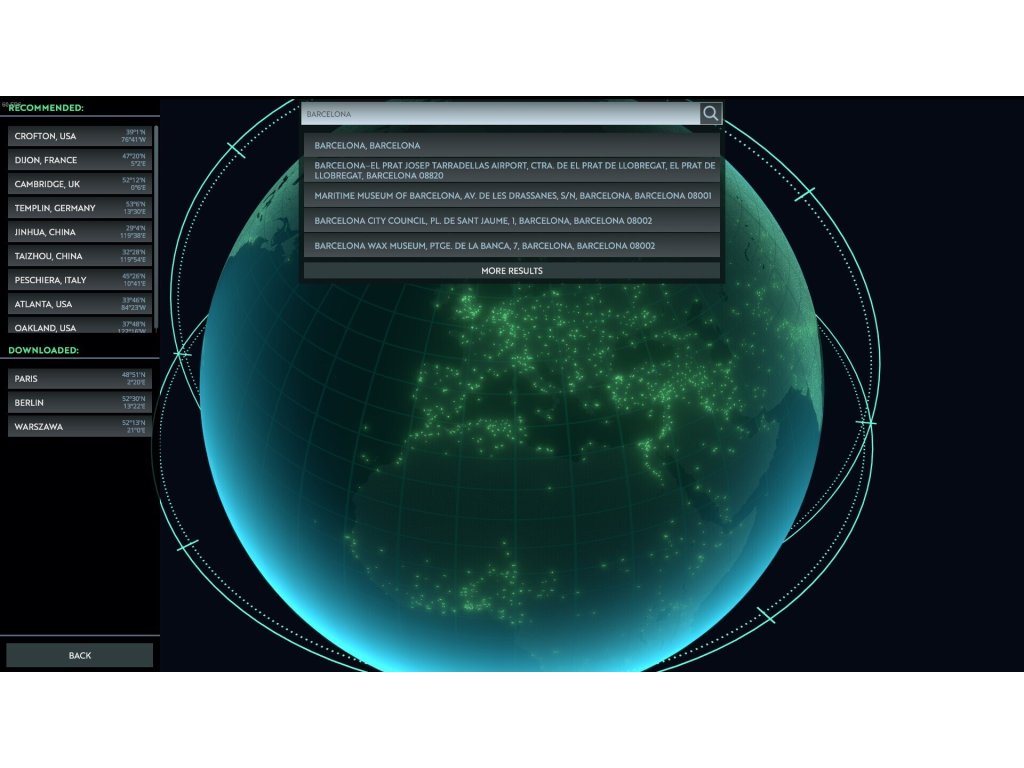Open downloaded city Berlin

coord(80,403)
